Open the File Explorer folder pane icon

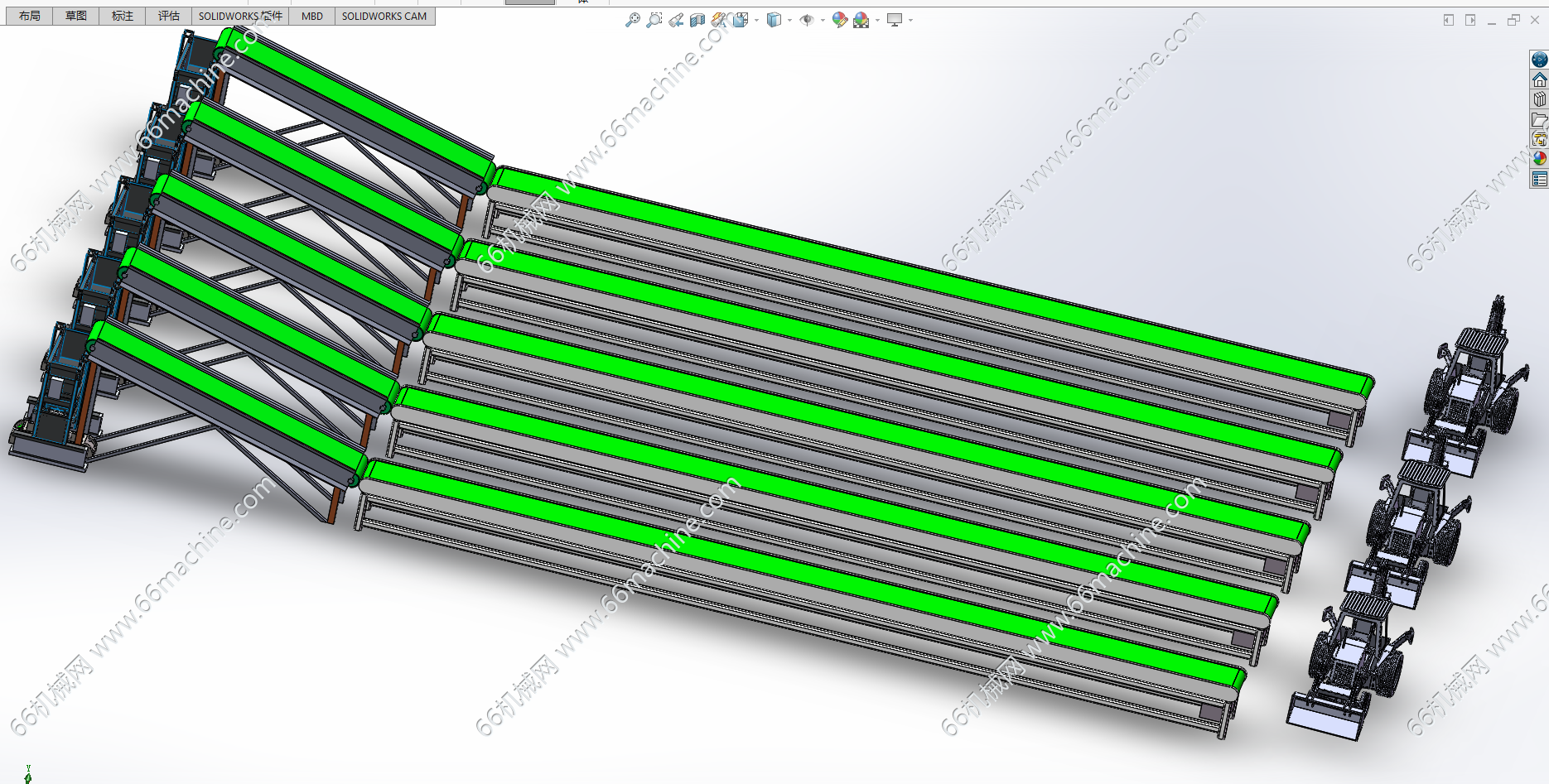tap(1539, 119)
